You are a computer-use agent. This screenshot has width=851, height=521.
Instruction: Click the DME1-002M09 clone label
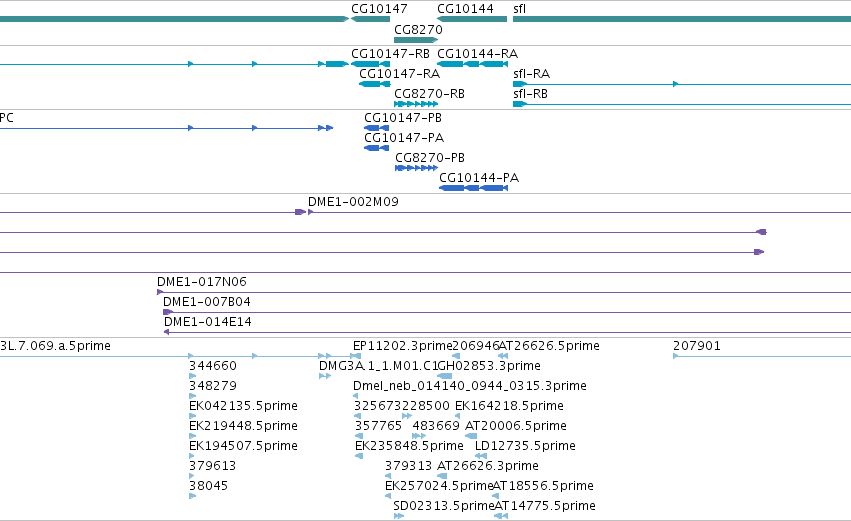pos(353,202)
